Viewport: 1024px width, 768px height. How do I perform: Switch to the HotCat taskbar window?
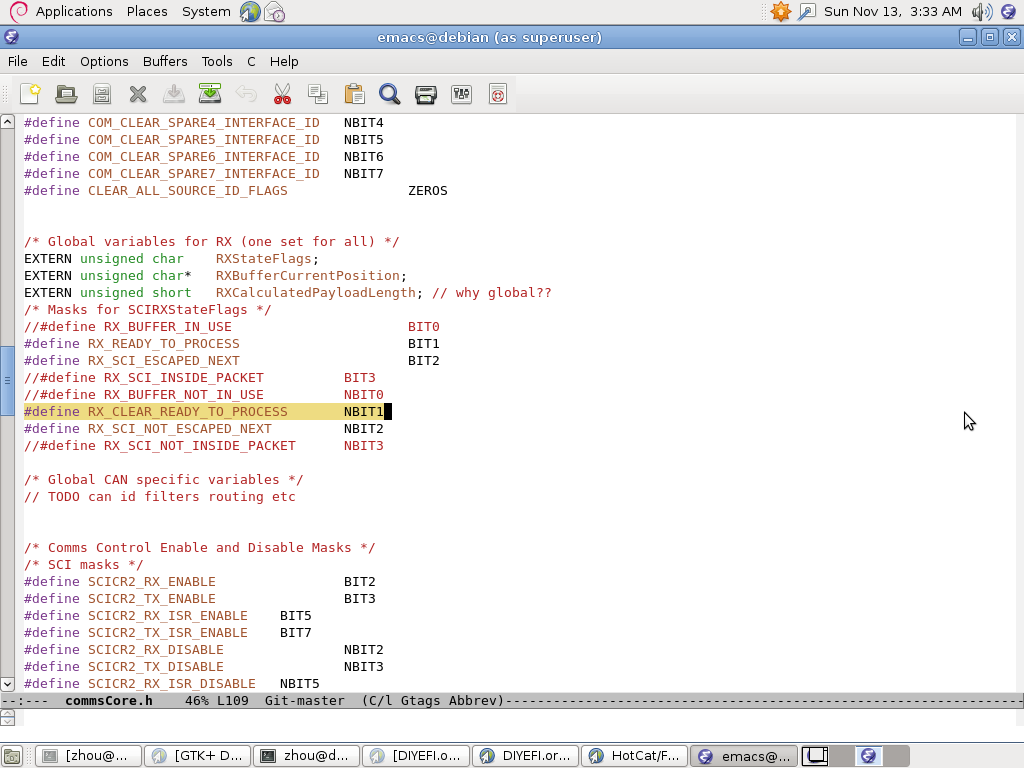pyautogui.click(x=634, y=756)
